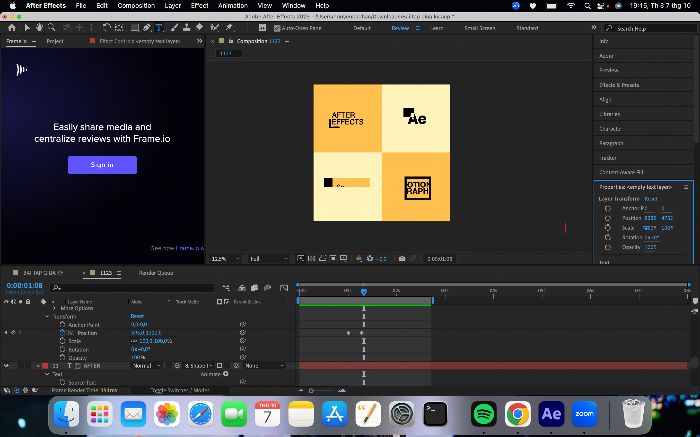
Task: Toggle Scale stopwatch in Properties panel
Action: (608, 228)
